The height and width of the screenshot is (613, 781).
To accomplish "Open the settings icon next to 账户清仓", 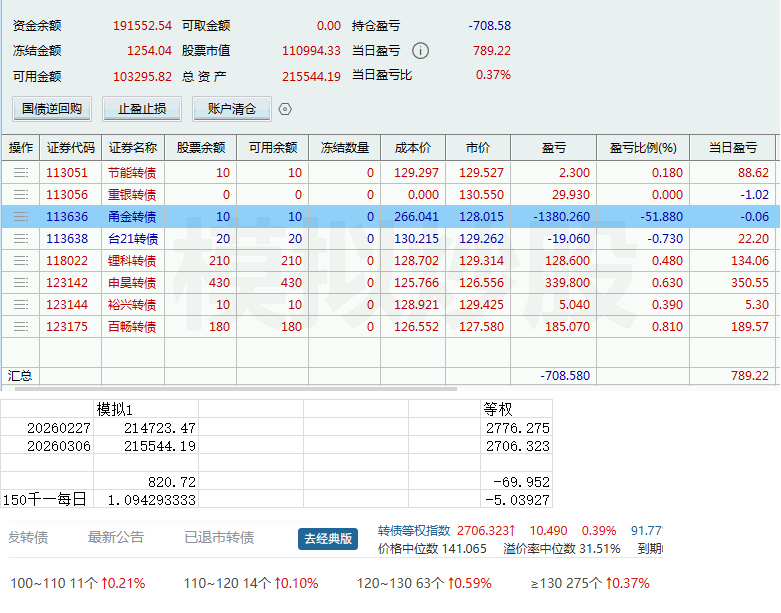I will click(x=285, y=109).
